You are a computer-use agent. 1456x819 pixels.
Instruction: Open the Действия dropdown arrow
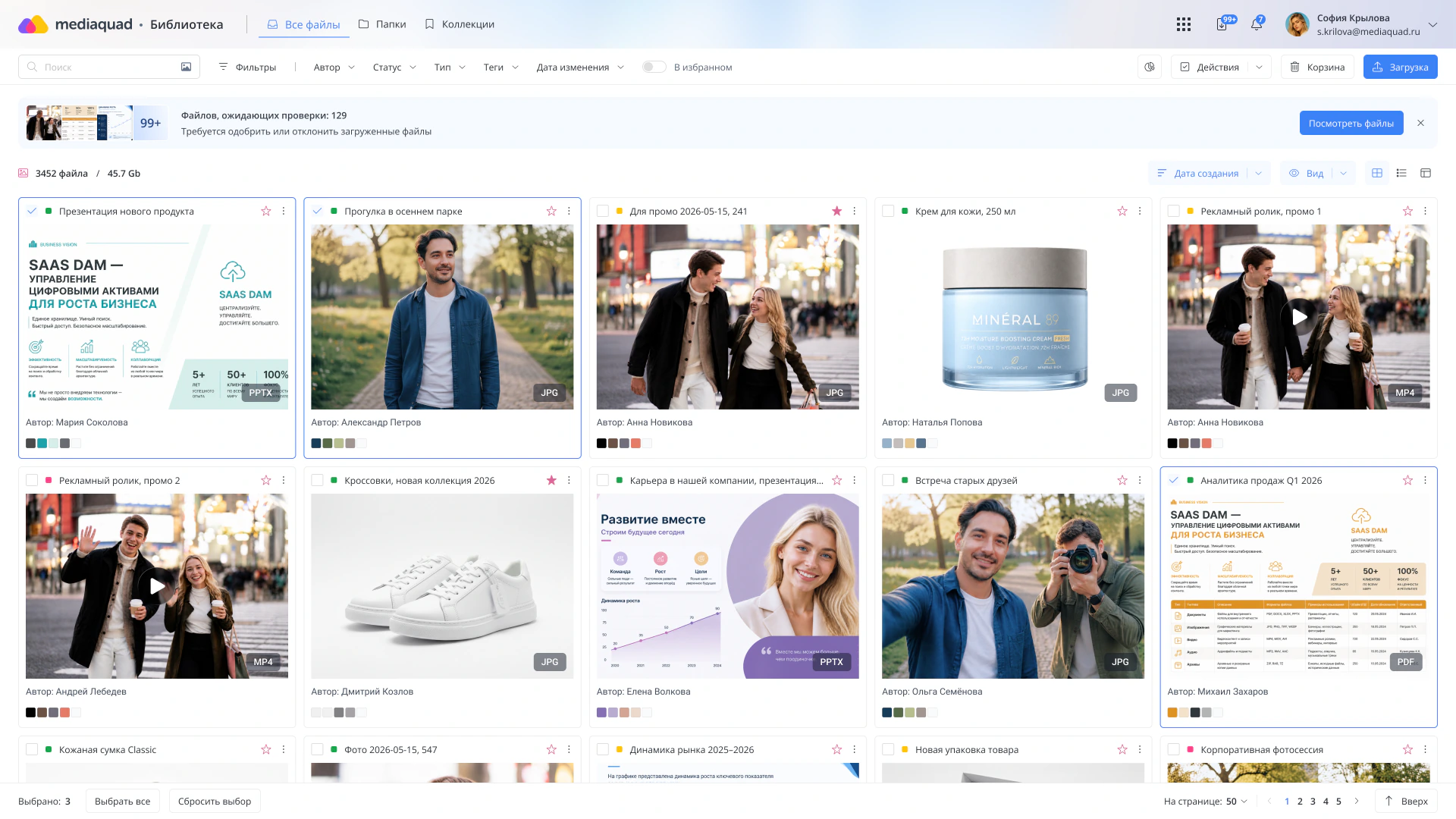point(1260,67)
